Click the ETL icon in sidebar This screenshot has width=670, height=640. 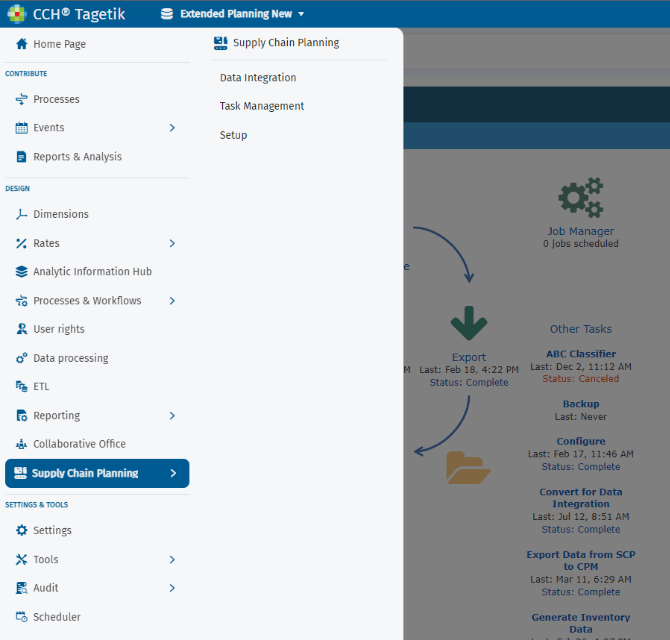(21, 386)
